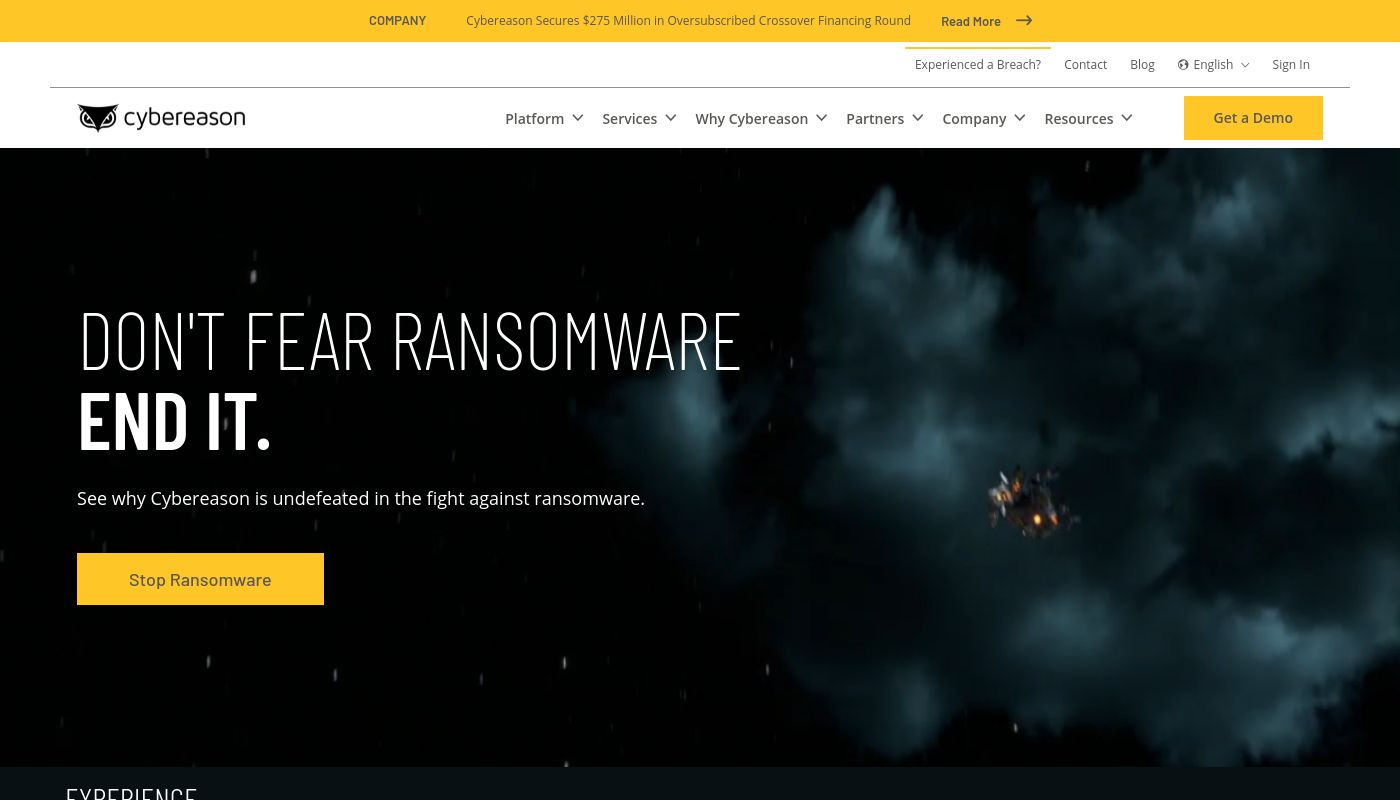Click the globe icon next to English

(x=1183, y=65)
